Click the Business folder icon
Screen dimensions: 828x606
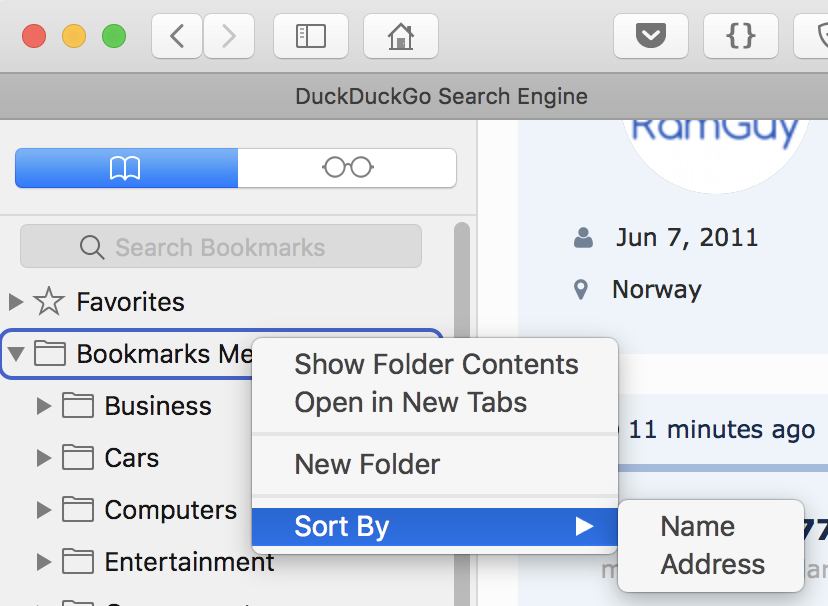click(x=76, y=406)
